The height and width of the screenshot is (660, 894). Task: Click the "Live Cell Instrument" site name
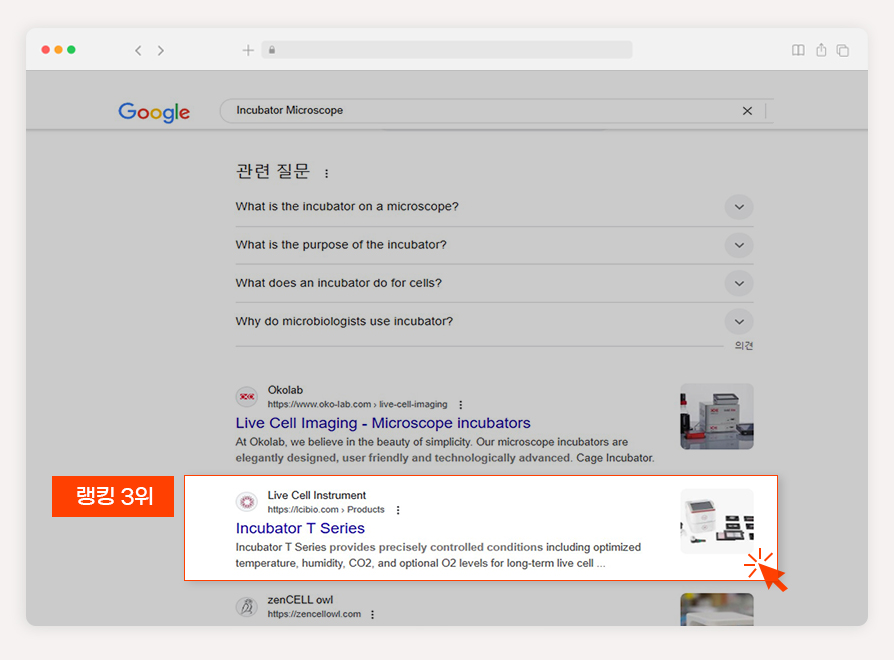point(317,495)
